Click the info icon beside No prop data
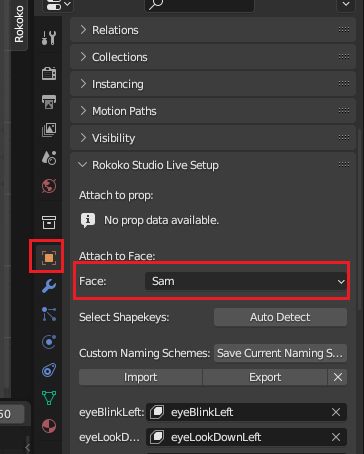Image resolution: width=364 pixels, height=454 pixels. [x=88, y=220]
